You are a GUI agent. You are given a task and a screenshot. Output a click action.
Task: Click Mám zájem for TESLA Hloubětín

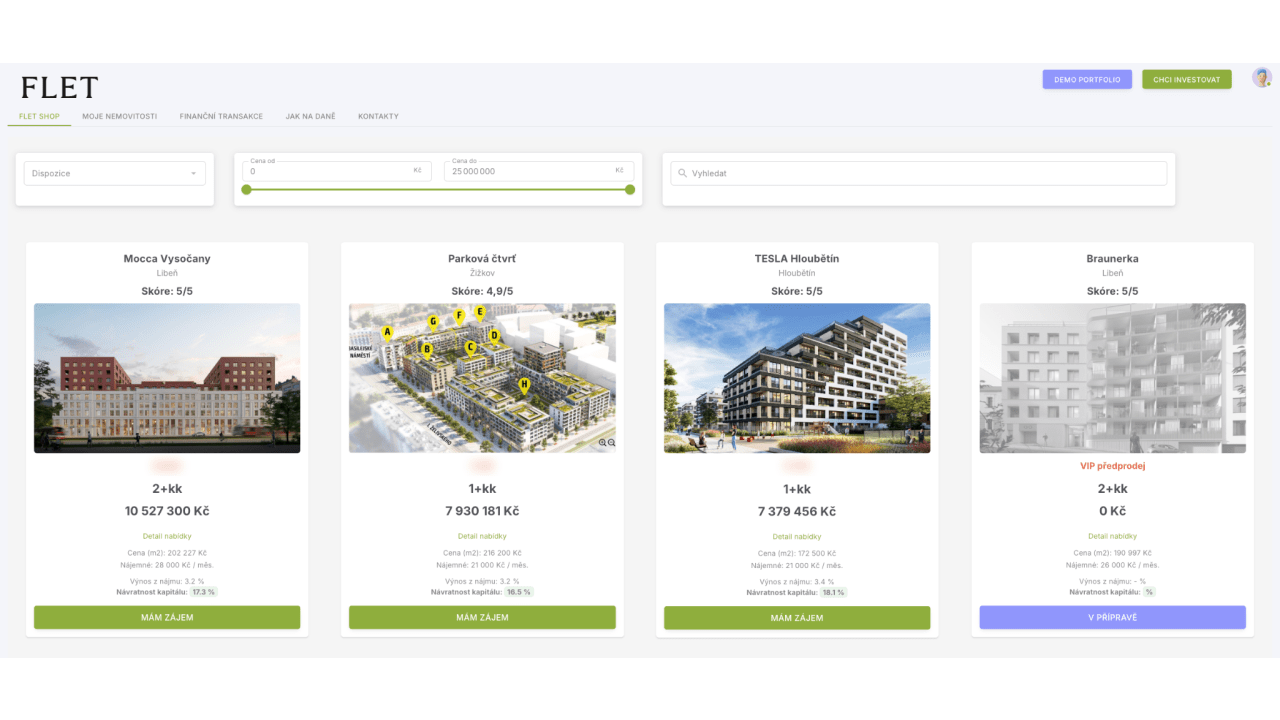(797, 618)
